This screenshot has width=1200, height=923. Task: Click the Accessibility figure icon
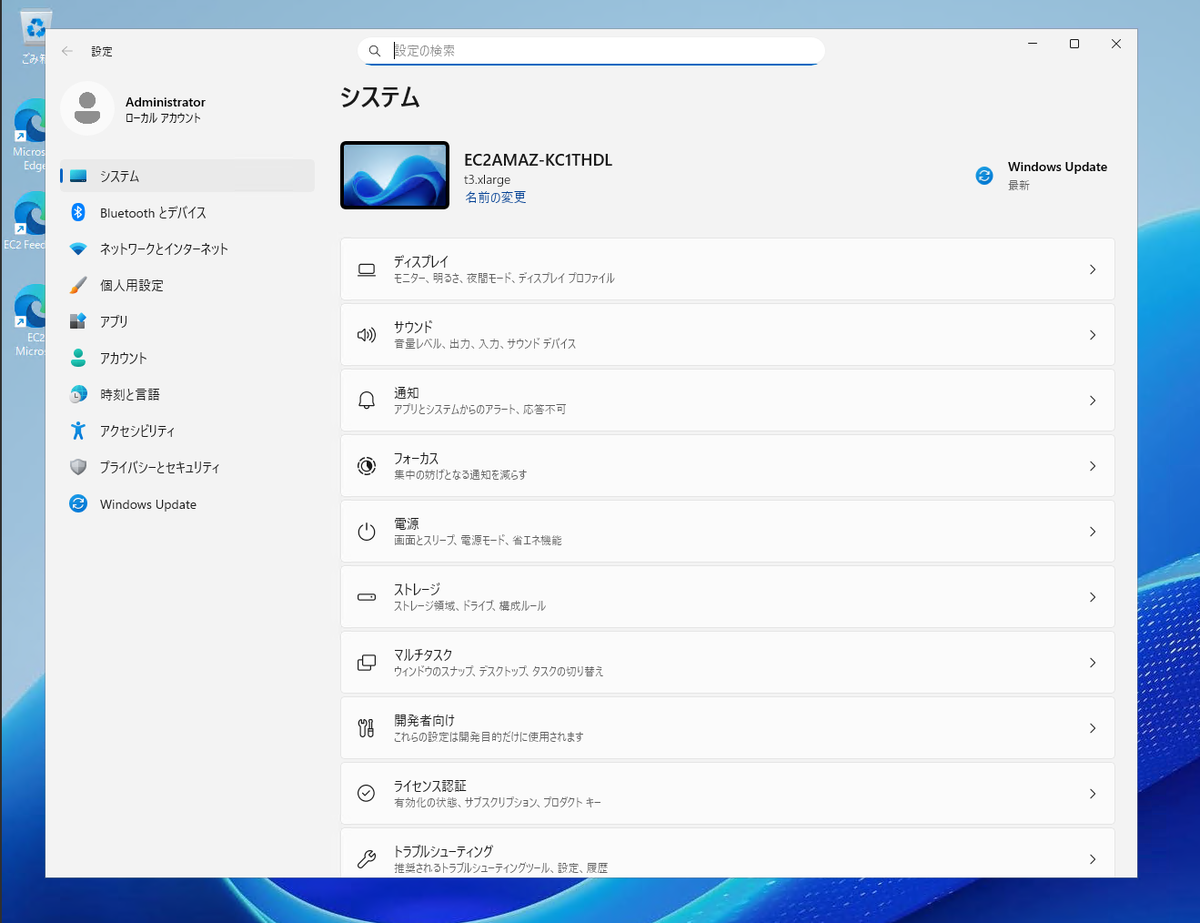coord(78,431)
